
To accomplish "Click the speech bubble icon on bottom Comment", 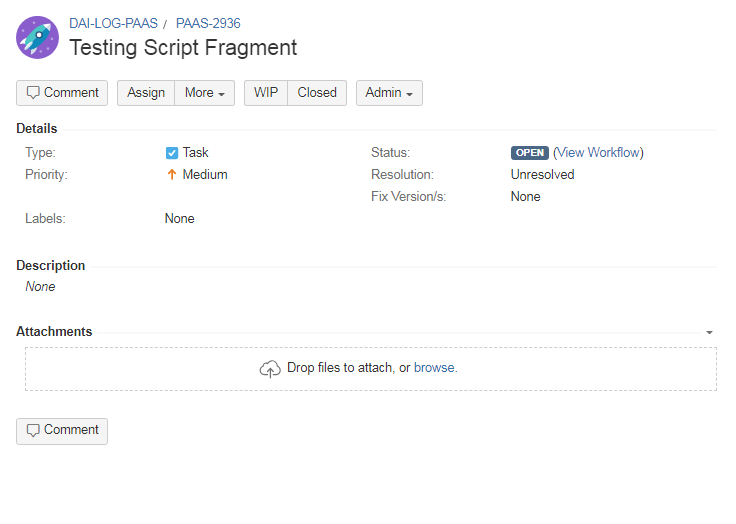I will click(33, 430).
